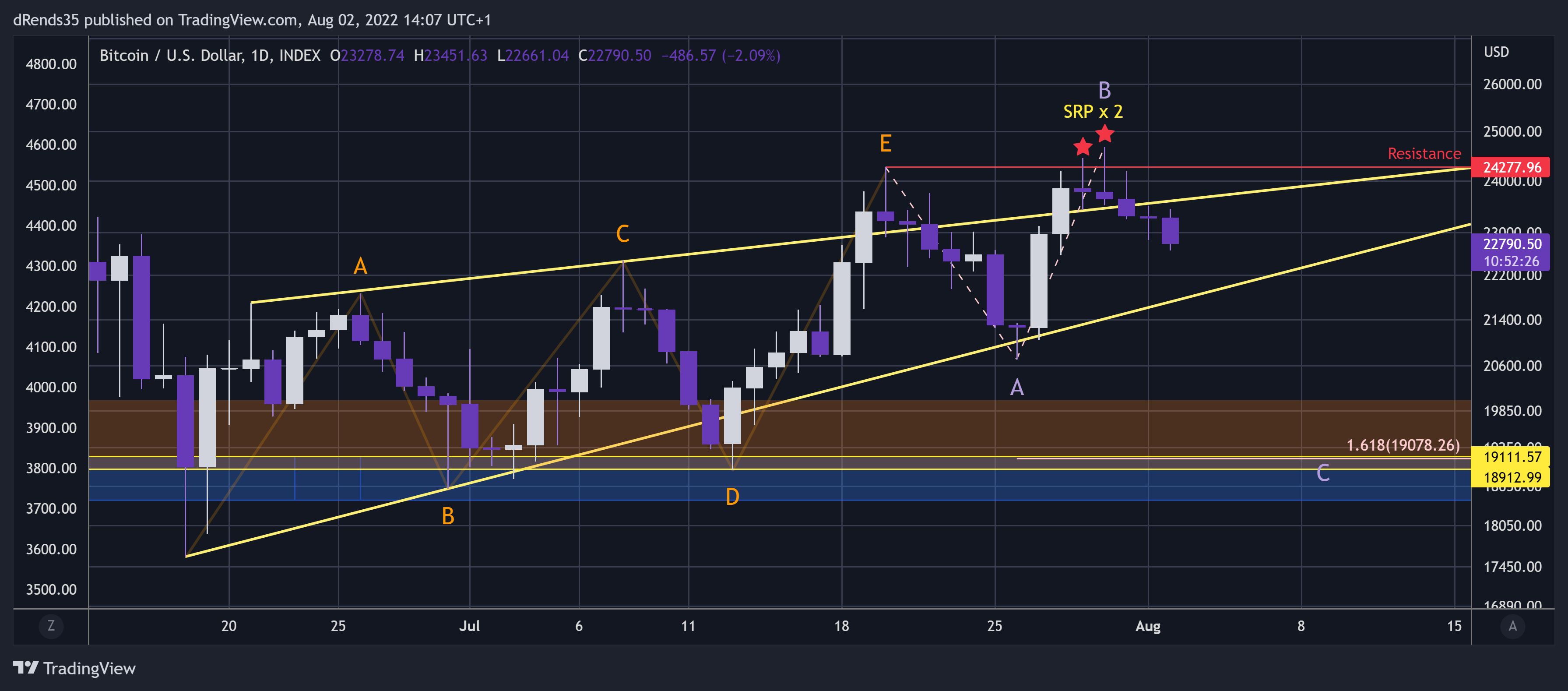The width and height of the screenshot is (1568, 691).
Task: Click the purple B label above SRP
Action: [x=1105, y=91]
